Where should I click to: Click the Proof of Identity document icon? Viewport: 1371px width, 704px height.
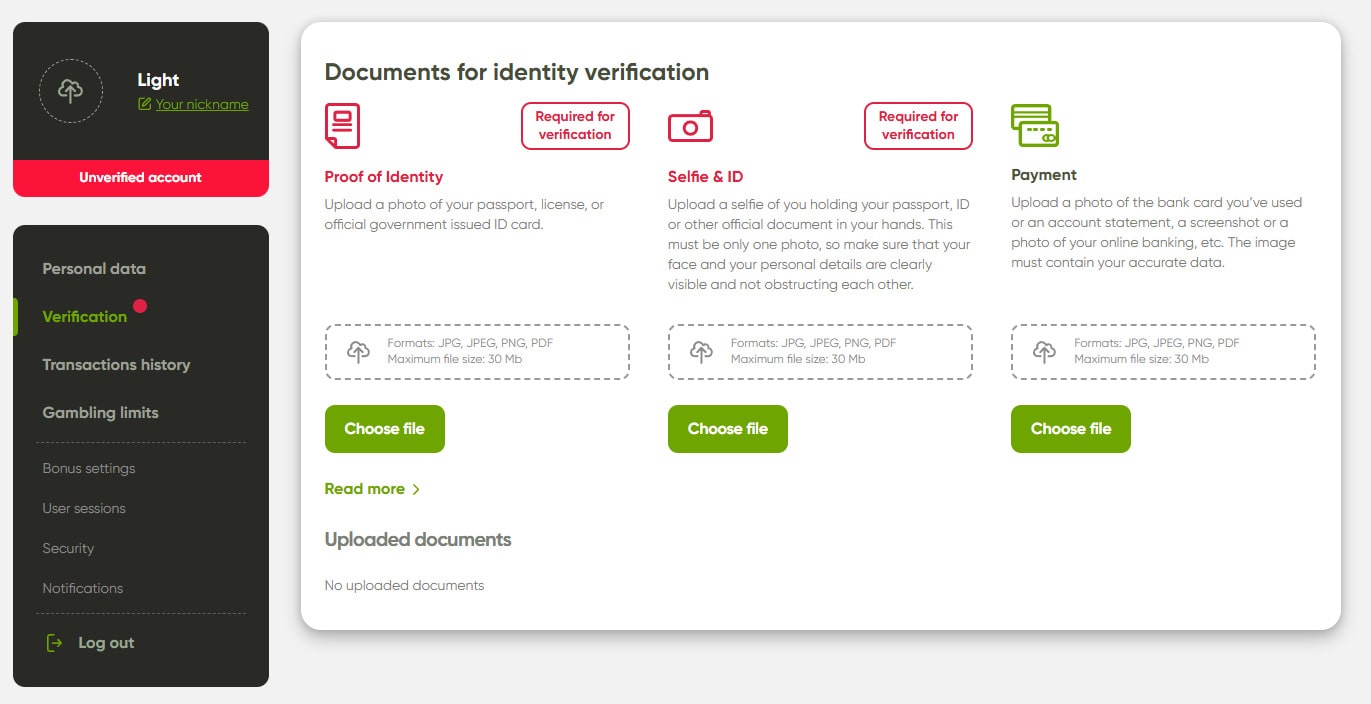(x=342, y=126)
